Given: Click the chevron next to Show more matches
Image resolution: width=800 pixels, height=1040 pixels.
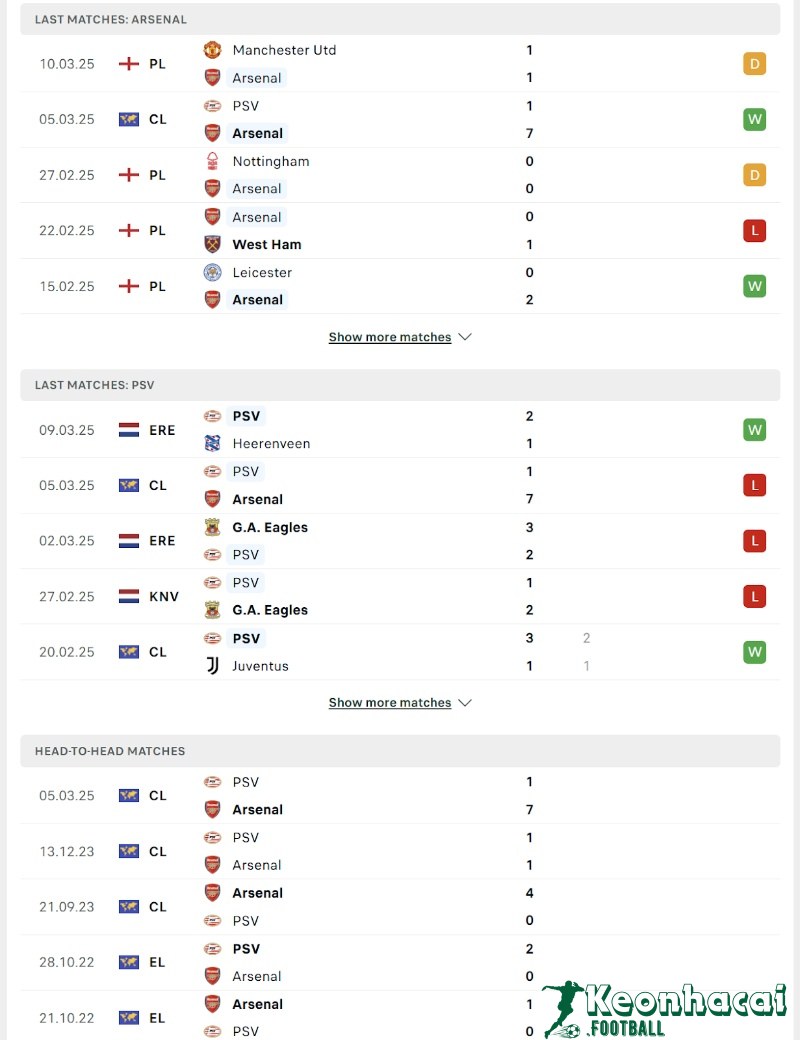Looking at the screenshot, I should pyautogui.click(x=464, y=337).
